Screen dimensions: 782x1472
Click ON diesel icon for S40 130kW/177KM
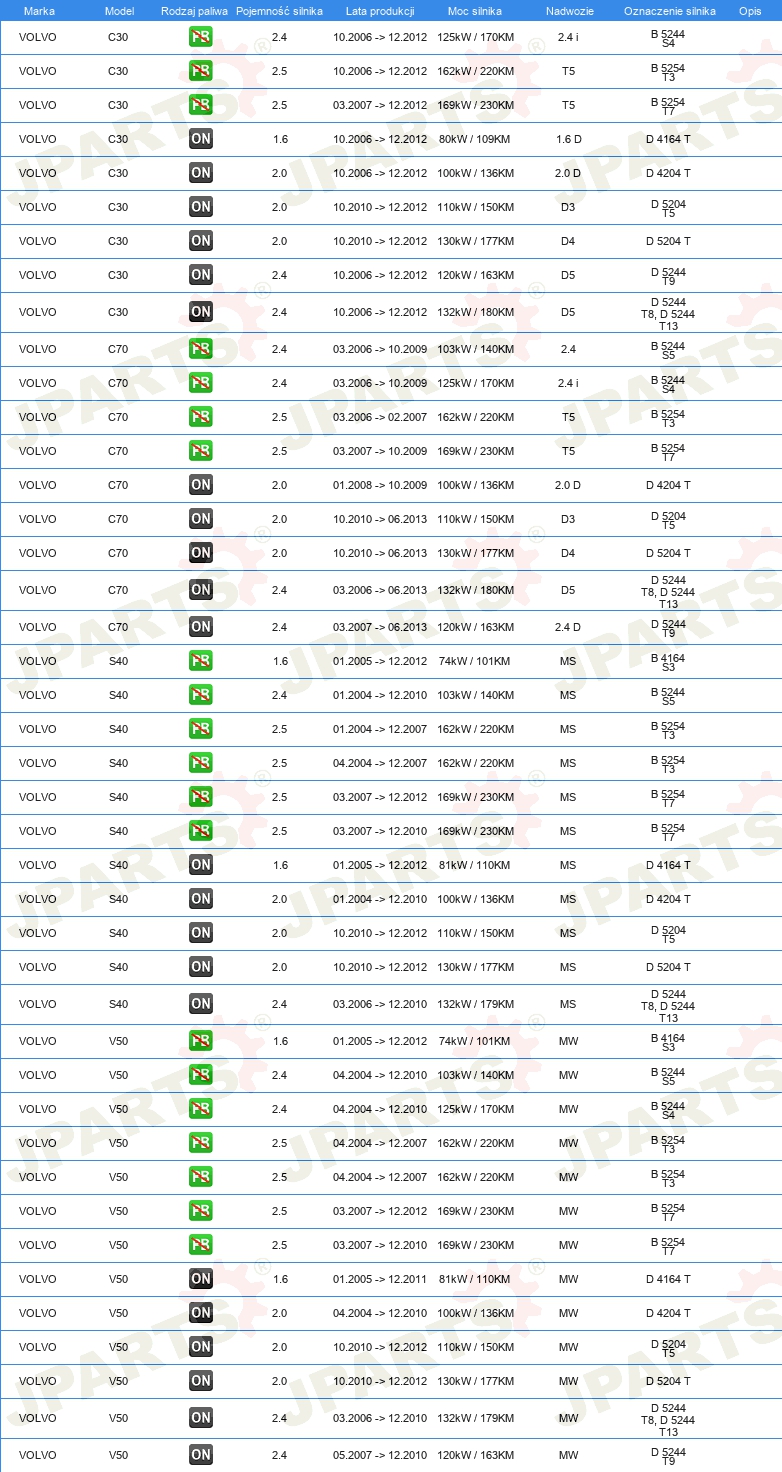click(201, 967)
